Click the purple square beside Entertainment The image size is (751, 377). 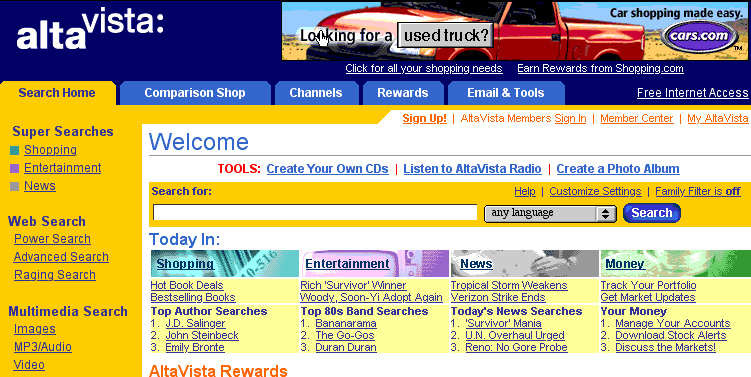[x=14, y=169]
